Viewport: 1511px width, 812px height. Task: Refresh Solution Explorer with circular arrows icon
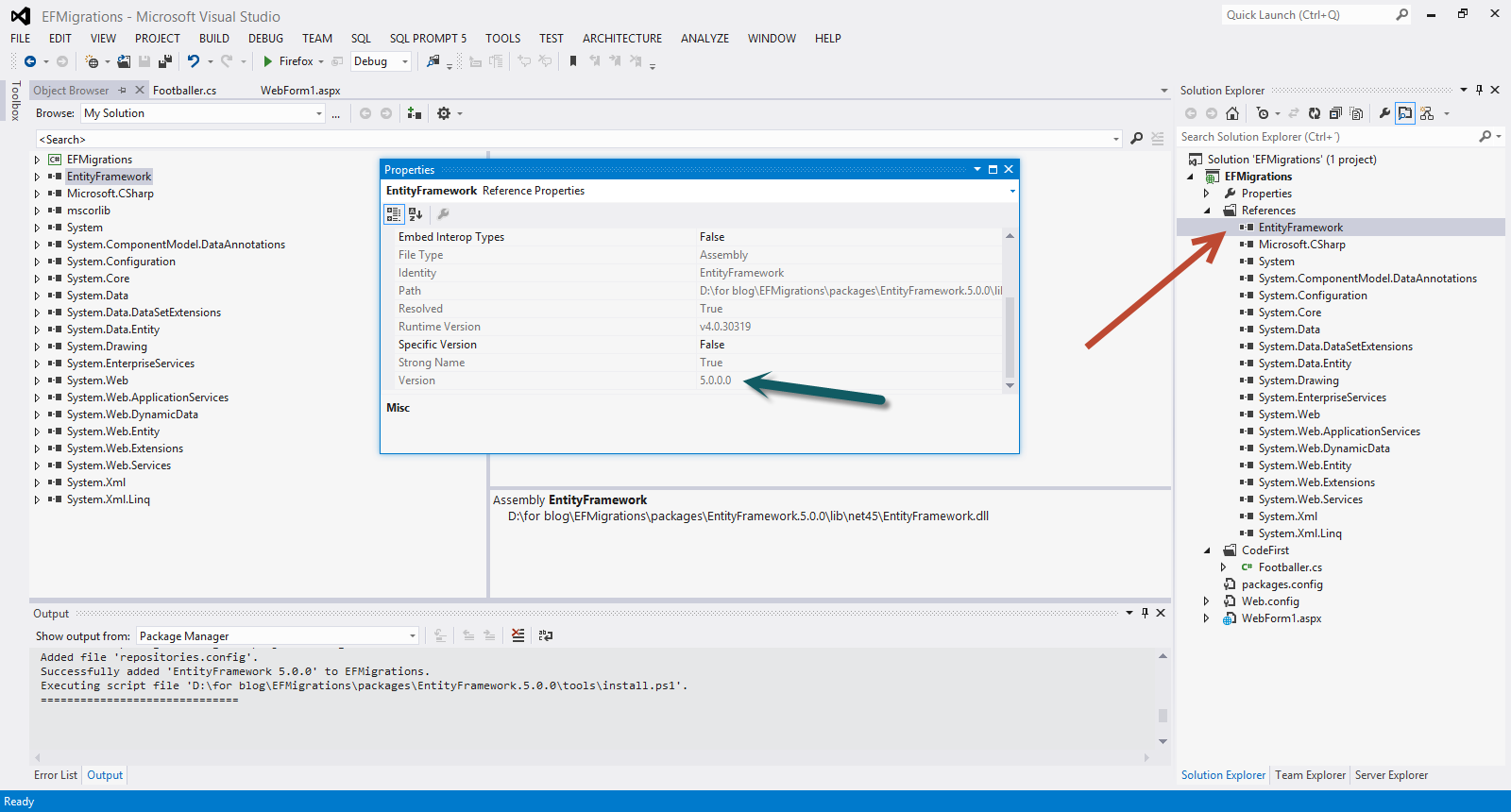point(1315,113)
